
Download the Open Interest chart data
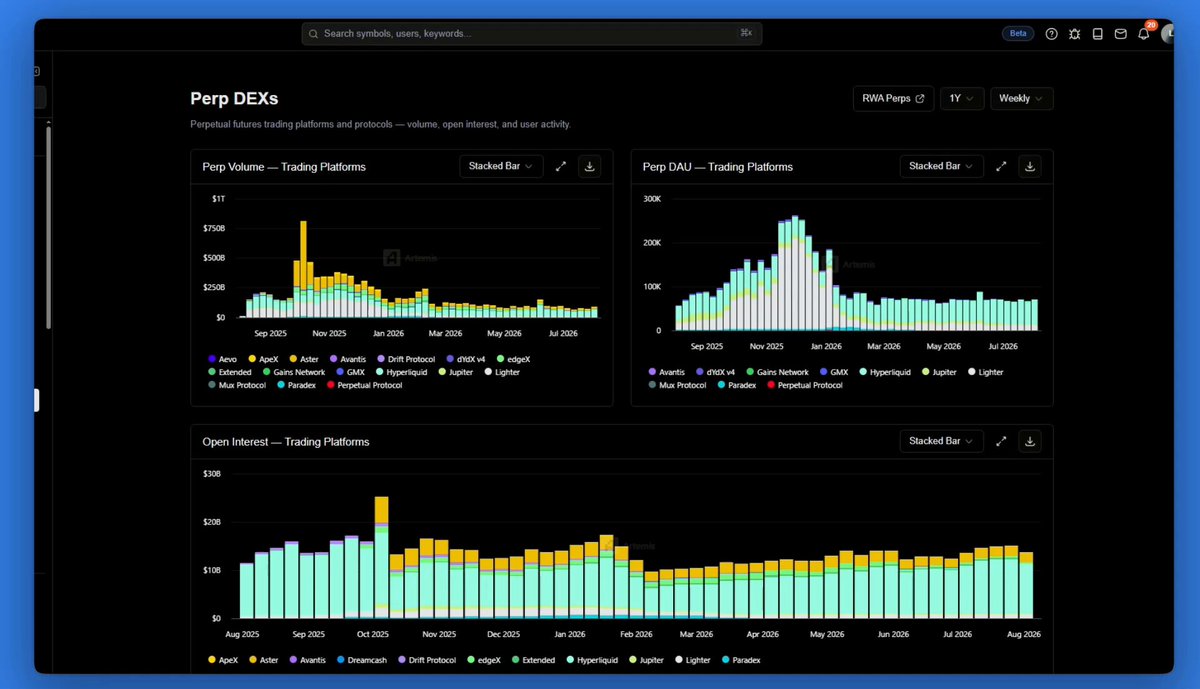[x=1030, y=441]
